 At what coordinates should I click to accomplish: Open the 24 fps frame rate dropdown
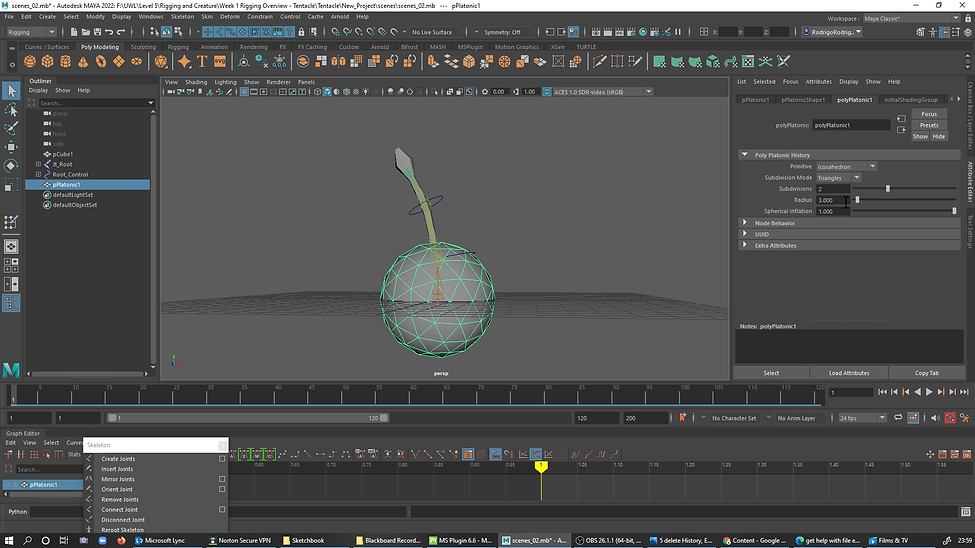click(x=862, y=418)
